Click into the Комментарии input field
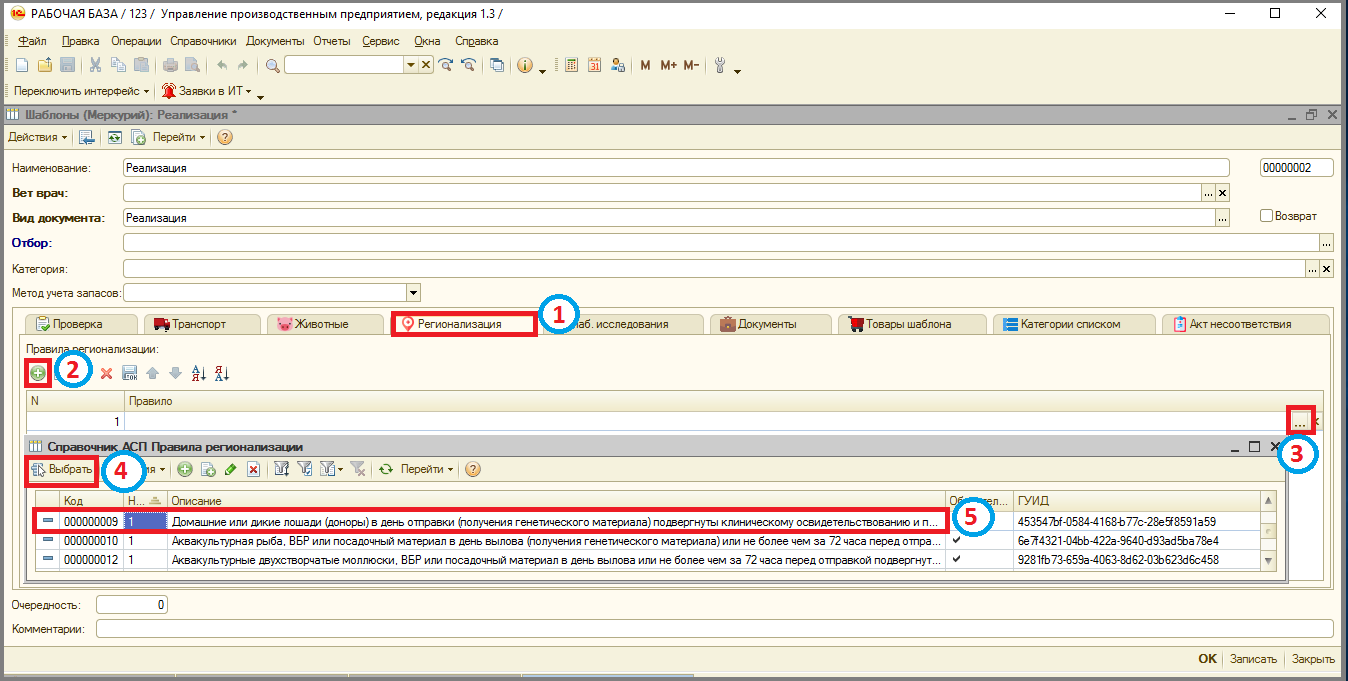The height and width of the screenshot is (681, 1348). pos(715,629)
